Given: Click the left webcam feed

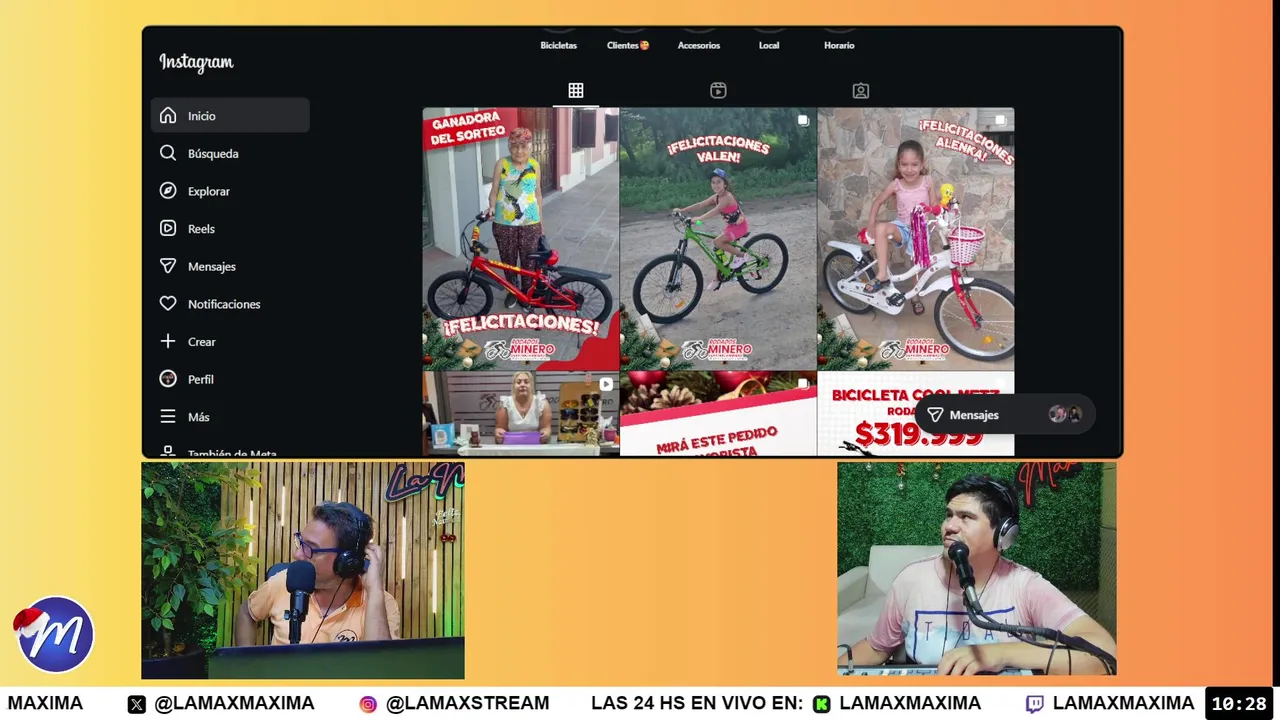Looking at the screenshot, I should point(303,570).
